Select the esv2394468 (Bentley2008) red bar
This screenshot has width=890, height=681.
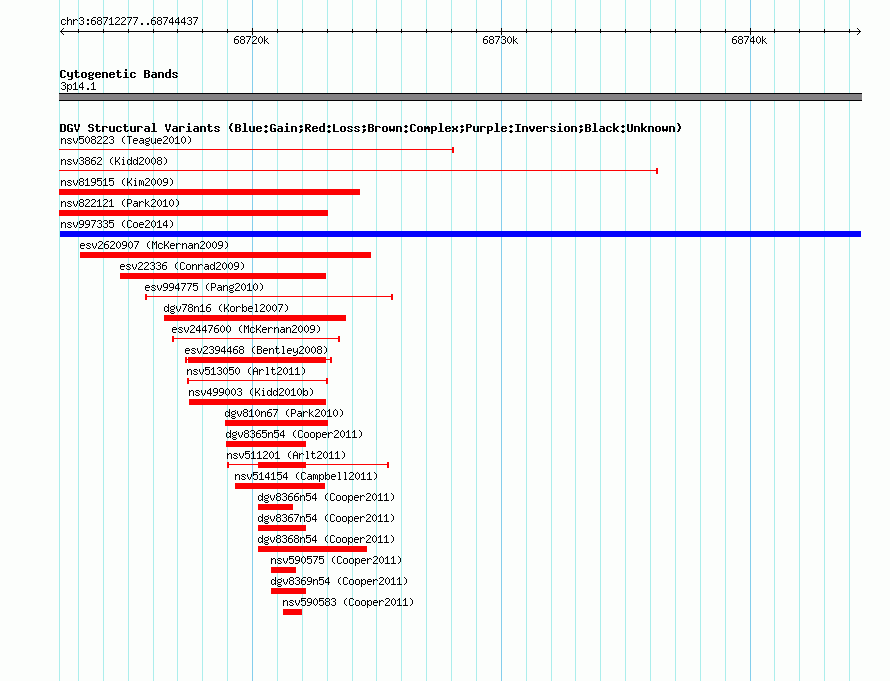[257, 360]
